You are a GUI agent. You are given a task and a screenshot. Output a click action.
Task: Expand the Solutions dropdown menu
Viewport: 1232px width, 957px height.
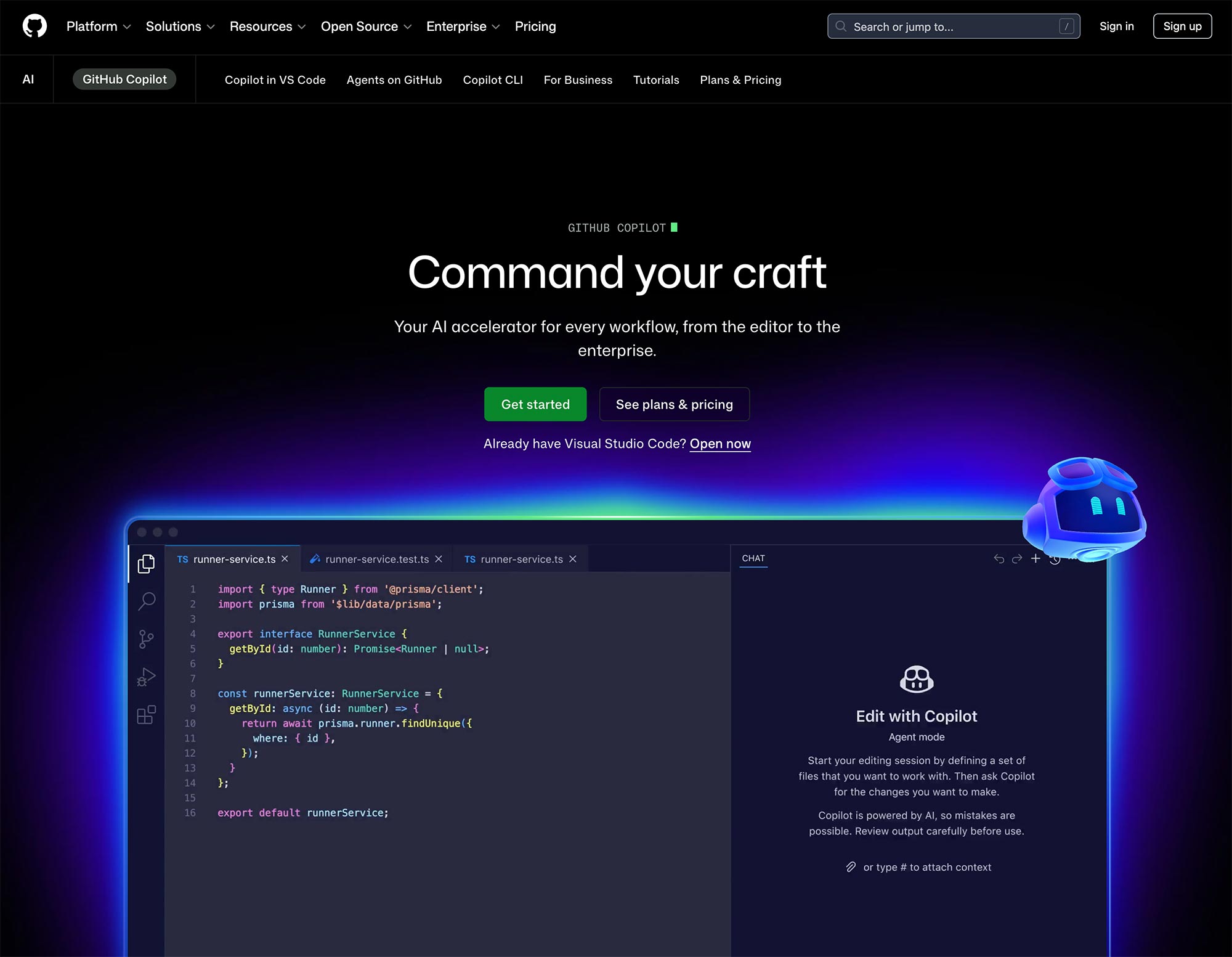pyautogui.click(x=180, y=26)
